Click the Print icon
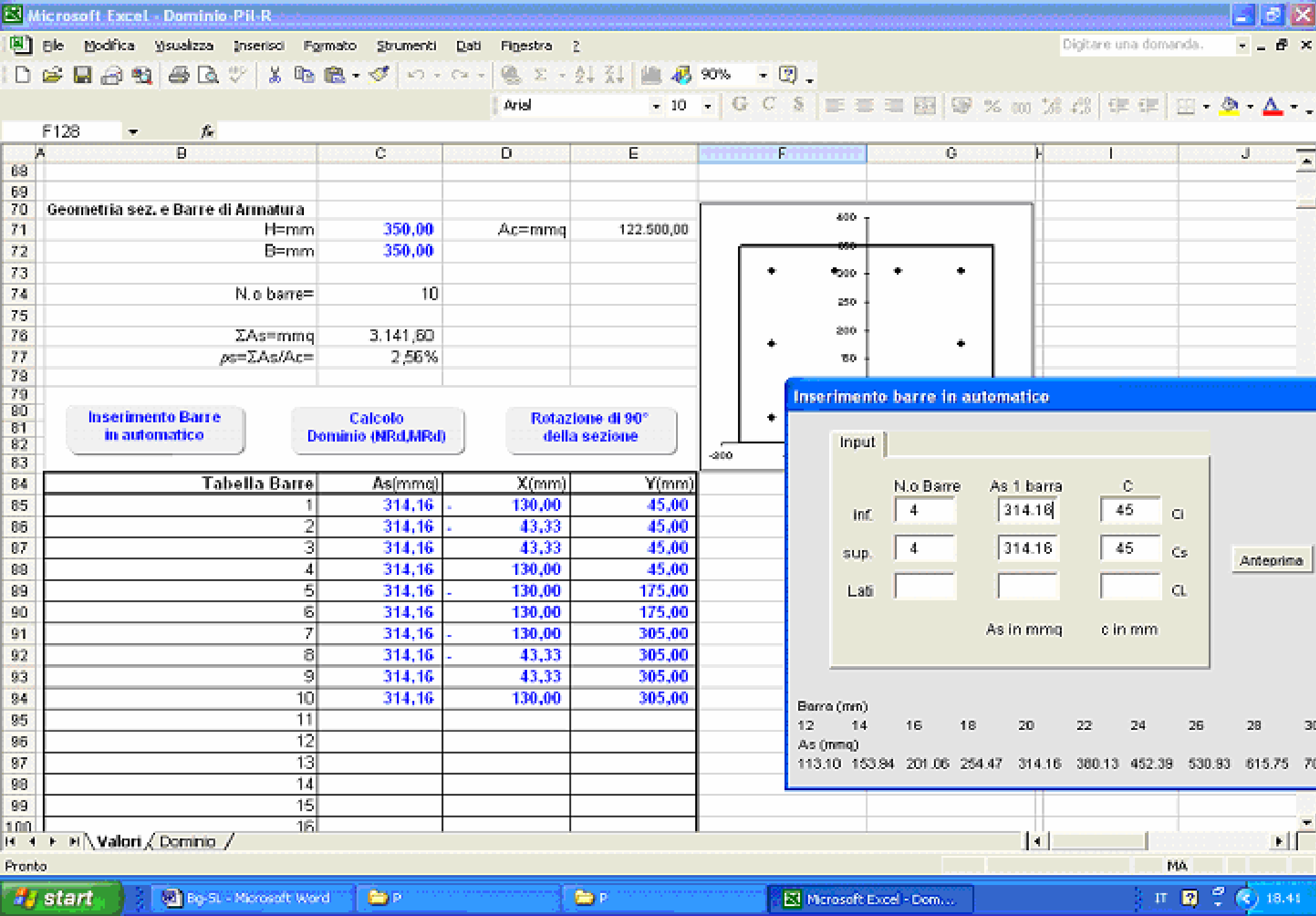This screenshot has height=916, width=1316. click(x=179, y=75)
